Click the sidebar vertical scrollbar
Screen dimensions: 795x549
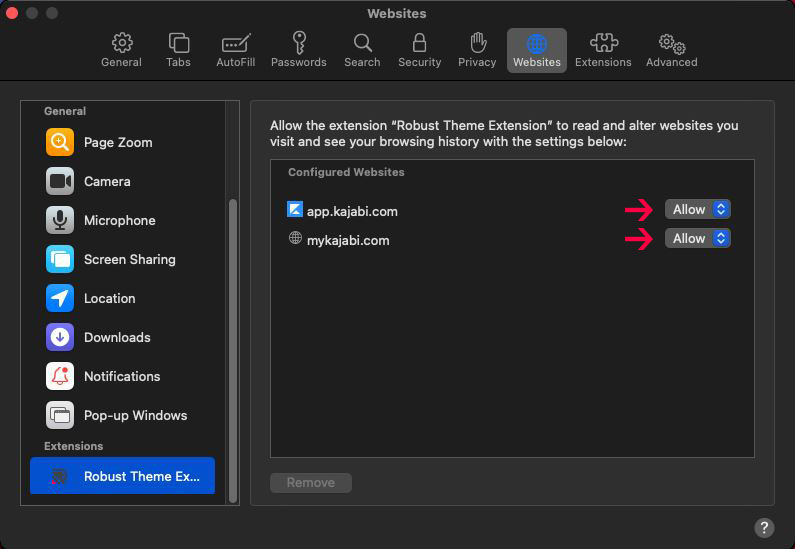[233, 350]
